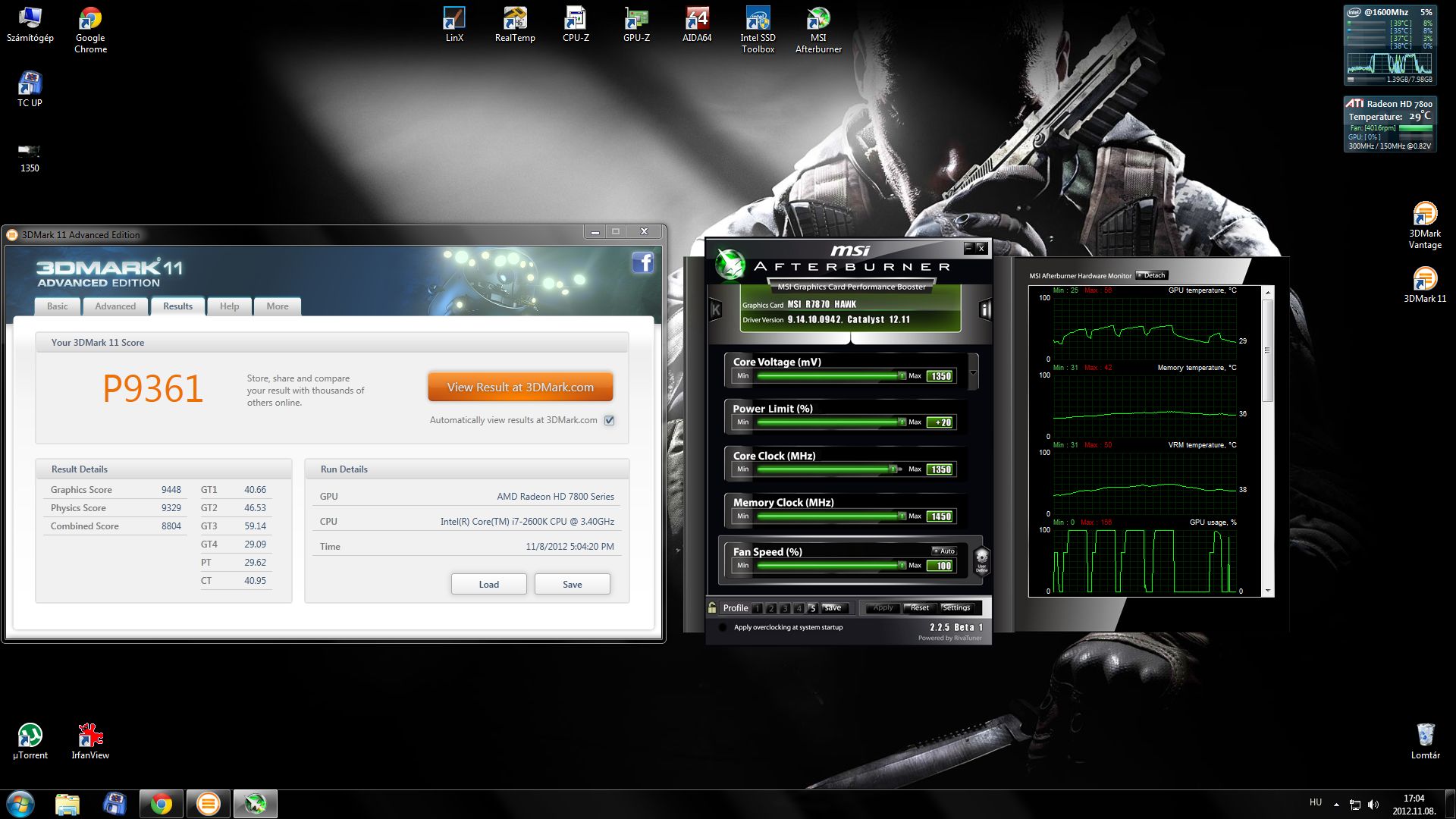This screenshot has height=819, width=1456.
Task: Select Afterburner profile slot 2
Action: pyautogui.click(x=771, y=608)
